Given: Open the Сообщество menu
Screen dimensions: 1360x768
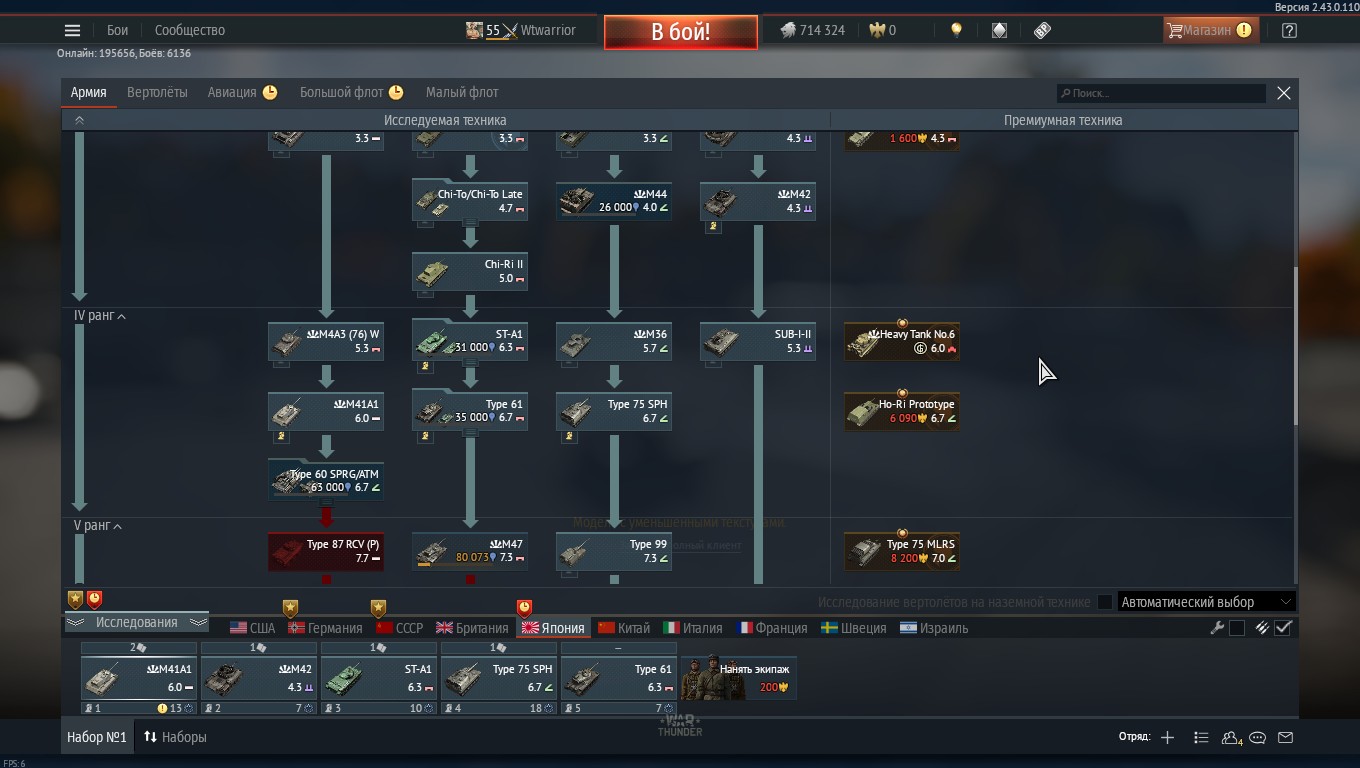Looking at the screenshot, I should 190,30.
